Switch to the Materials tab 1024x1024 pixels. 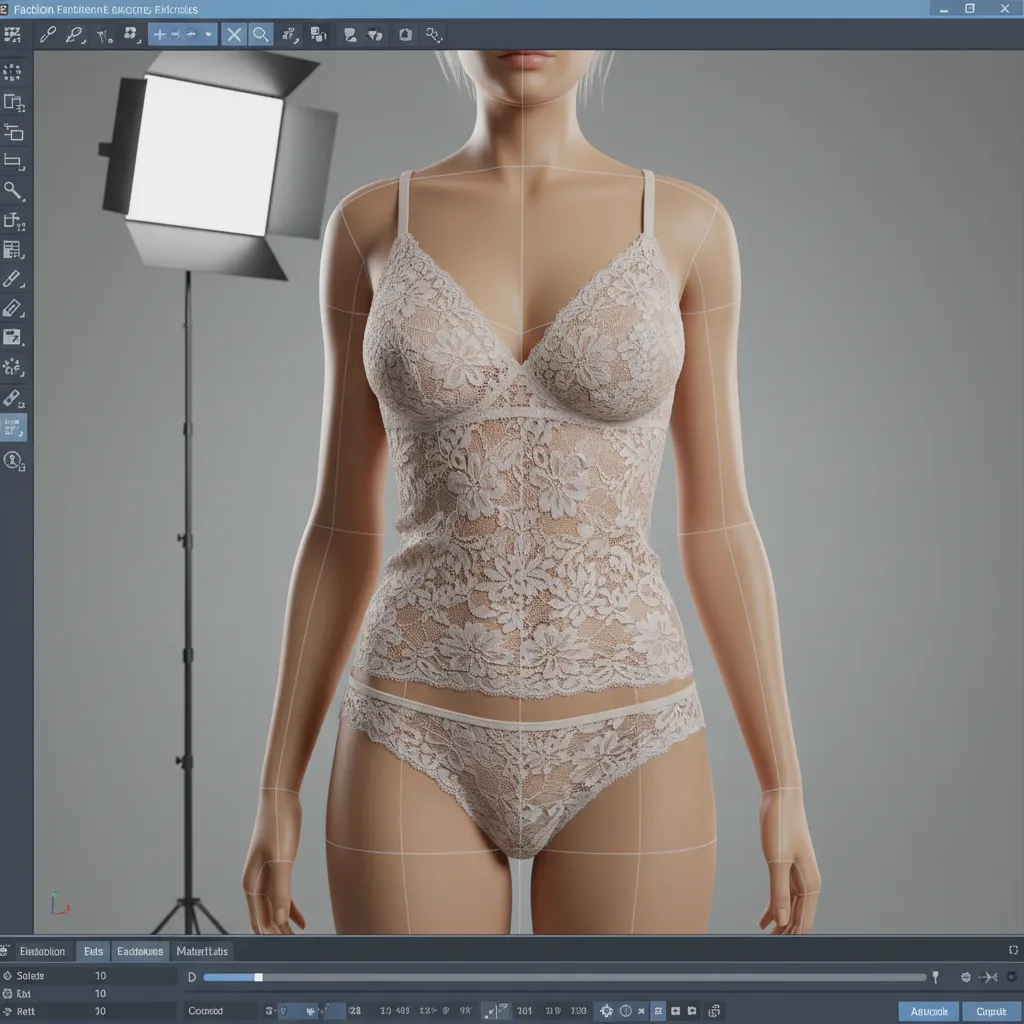(x=202, y=951)
